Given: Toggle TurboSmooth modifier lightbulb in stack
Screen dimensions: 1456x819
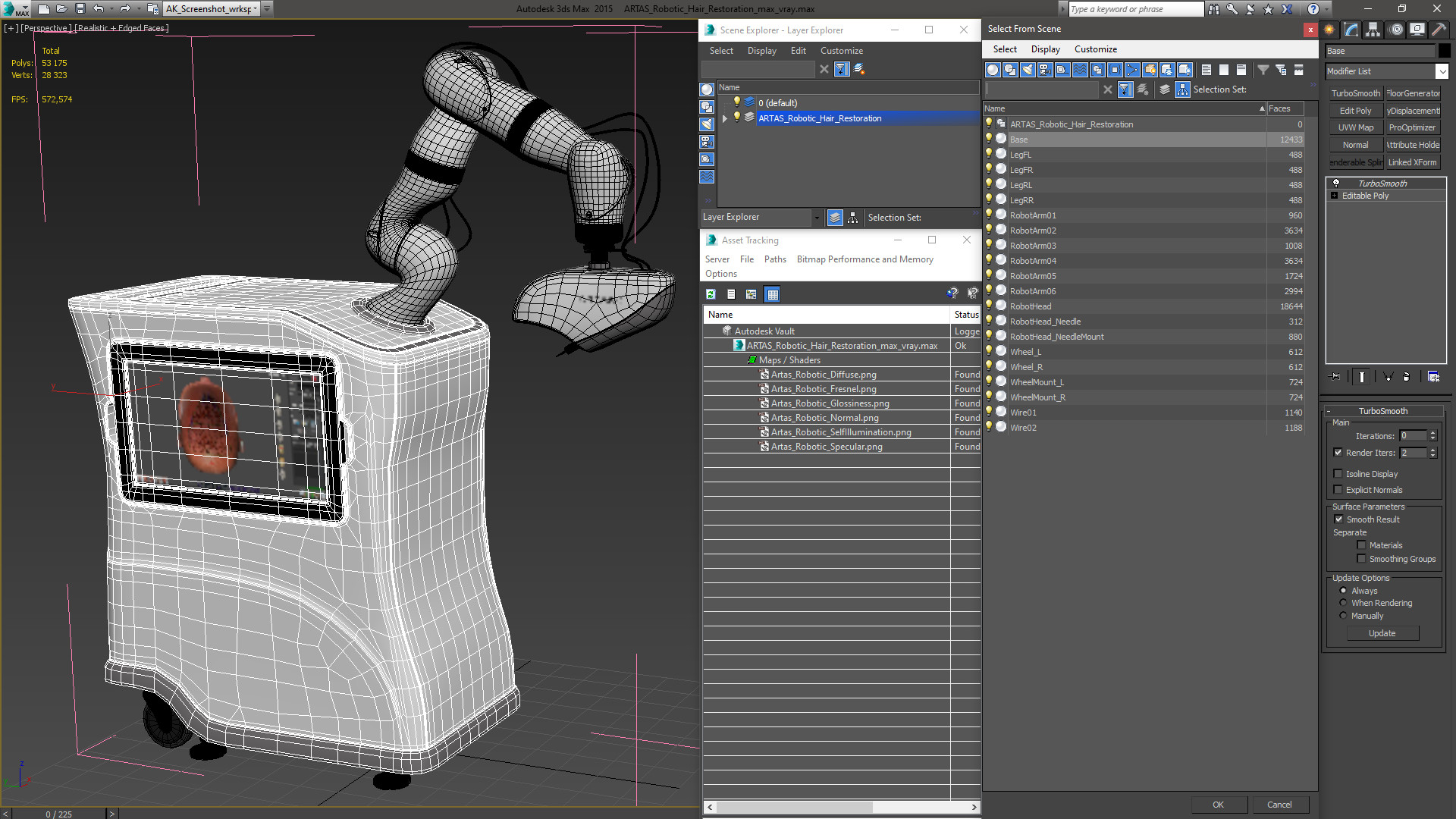Looking at the screenshot, I should click(x=1336, y=184).
